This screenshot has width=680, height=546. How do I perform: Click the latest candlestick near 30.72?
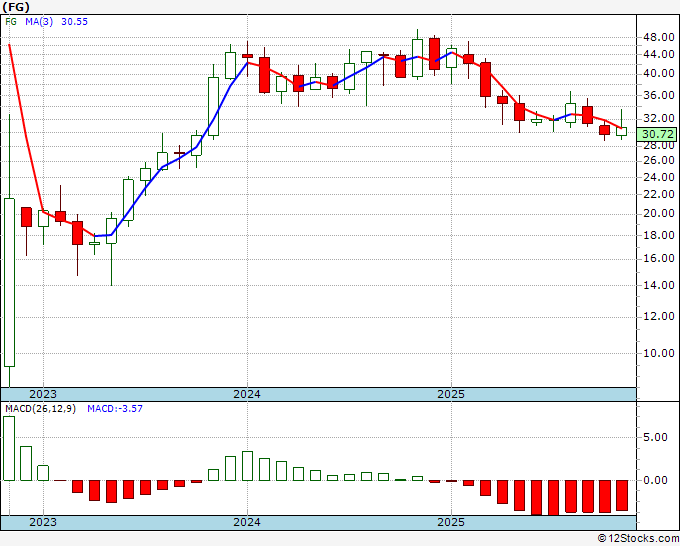pyautogui.click(x=621, y=131)
